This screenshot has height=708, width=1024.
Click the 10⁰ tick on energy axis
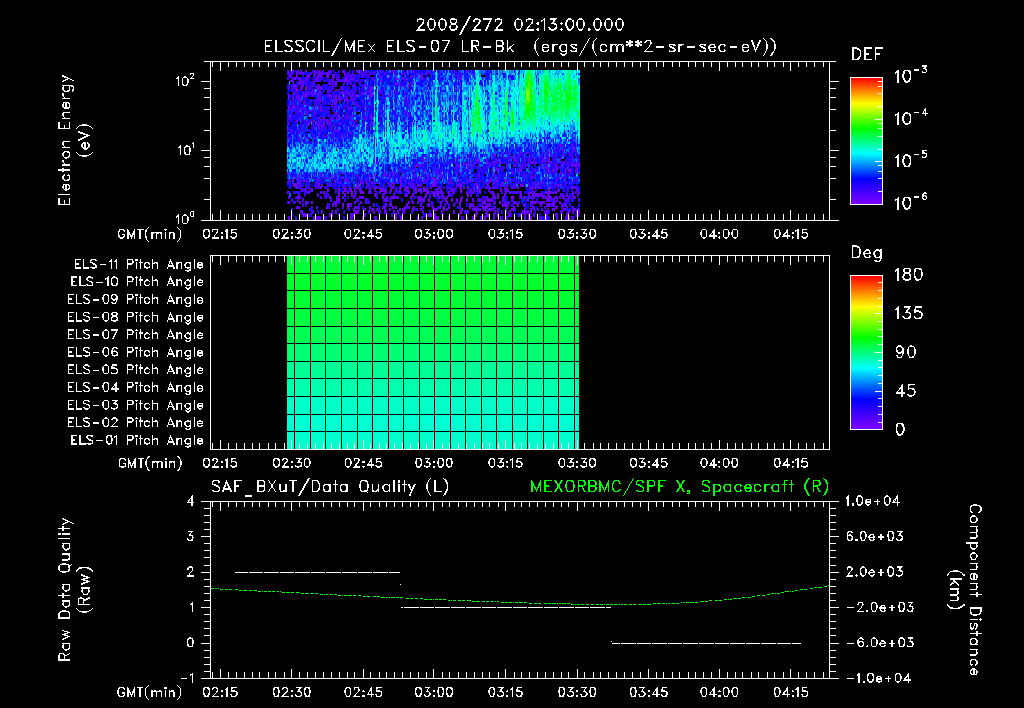(x=185, y=218)
